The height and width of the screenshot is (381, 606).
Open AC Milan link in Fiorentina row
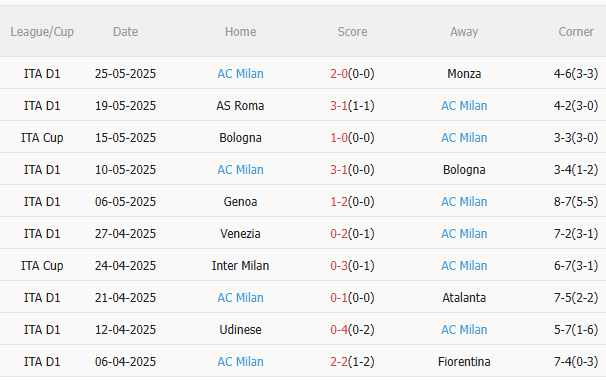click(x=240, y=362)
